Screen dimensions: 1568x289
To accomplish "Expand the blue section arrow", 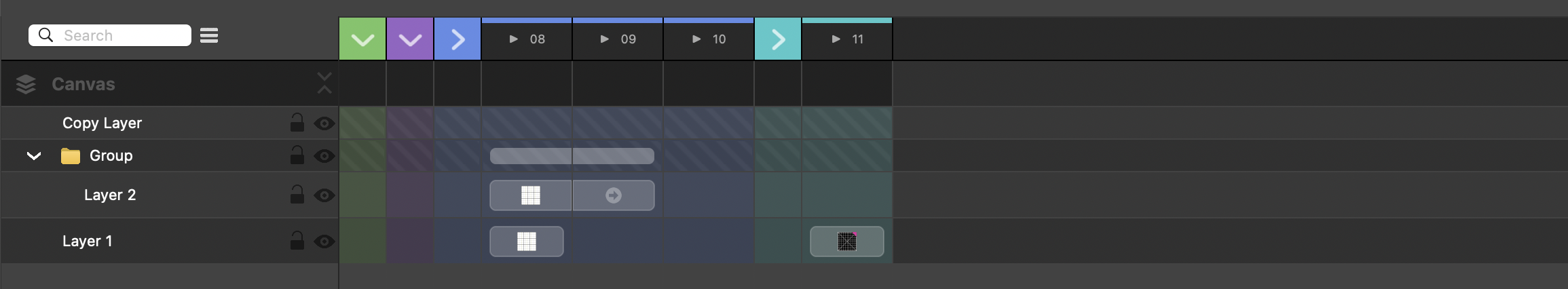I will coord(458,39).
